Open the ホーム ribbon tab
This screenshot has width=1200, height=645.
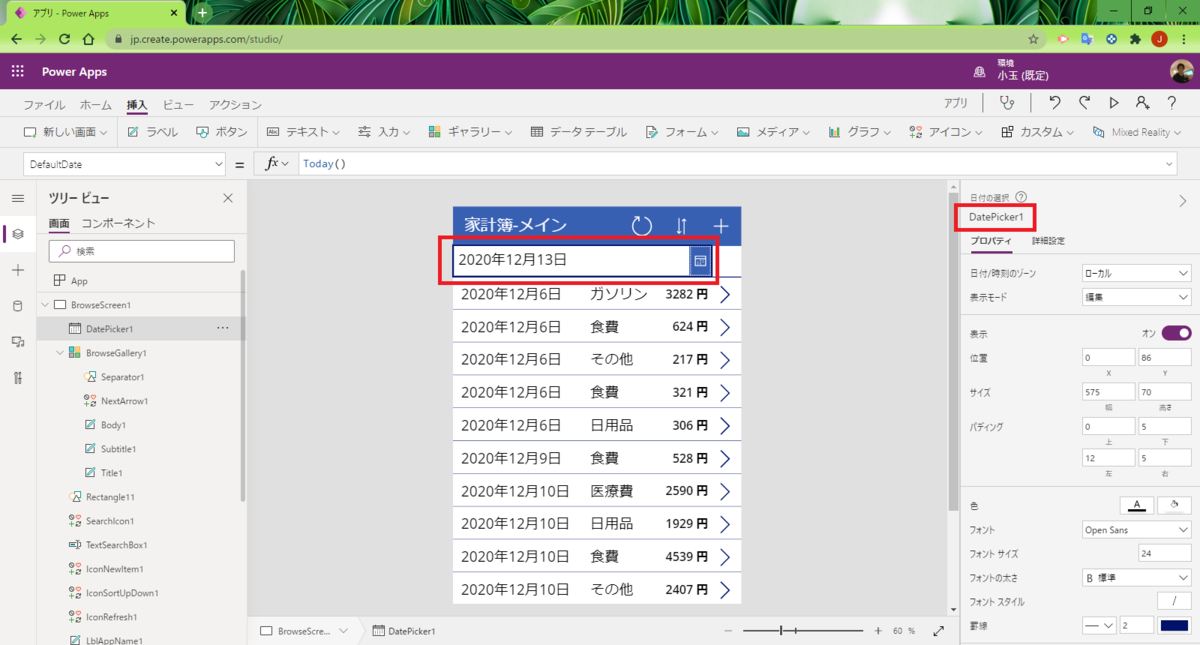(x=96, y=105)
